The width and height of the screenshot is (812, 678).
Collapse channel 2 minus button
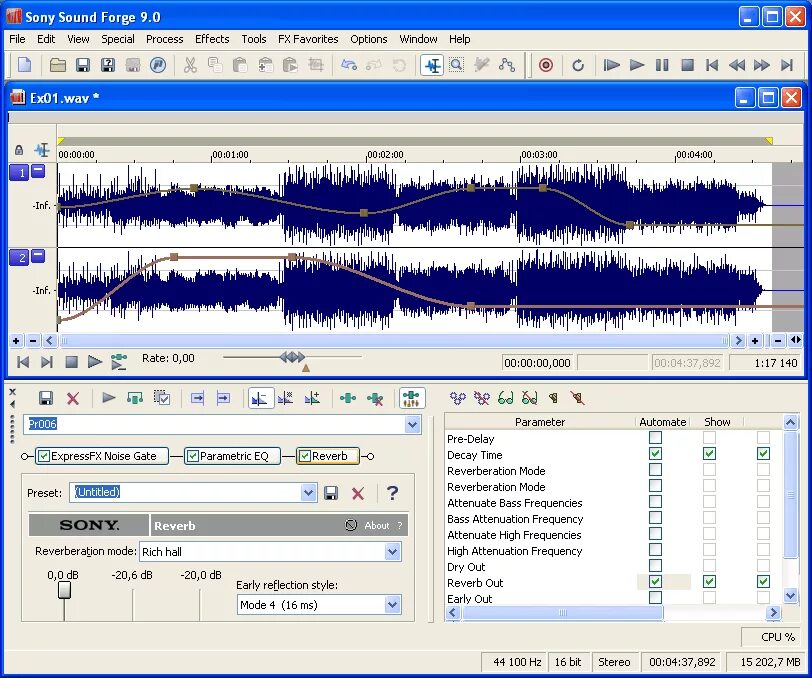point(38,256)
